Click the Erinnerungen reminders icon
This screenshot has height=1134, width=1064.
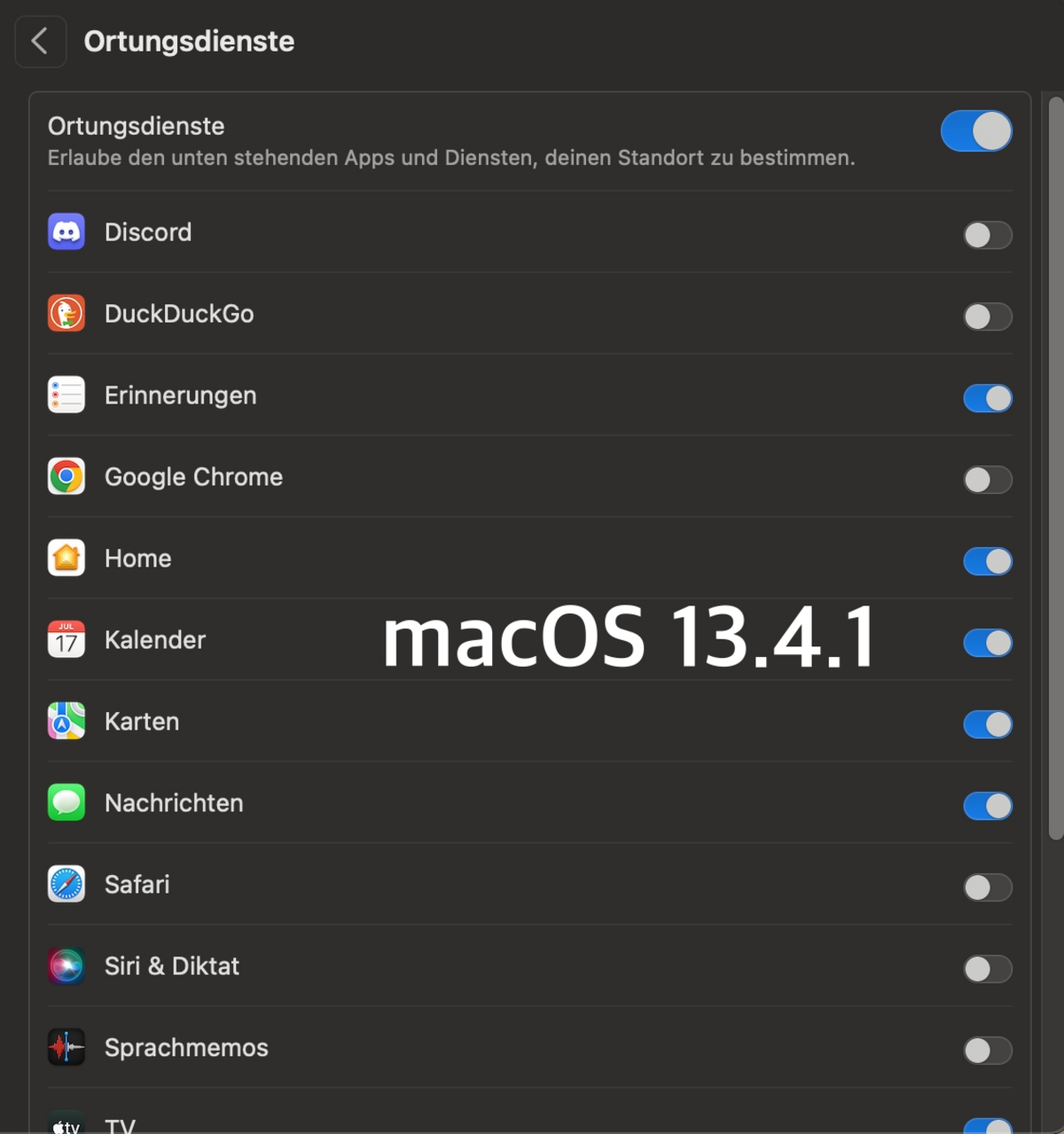[66, 395]
